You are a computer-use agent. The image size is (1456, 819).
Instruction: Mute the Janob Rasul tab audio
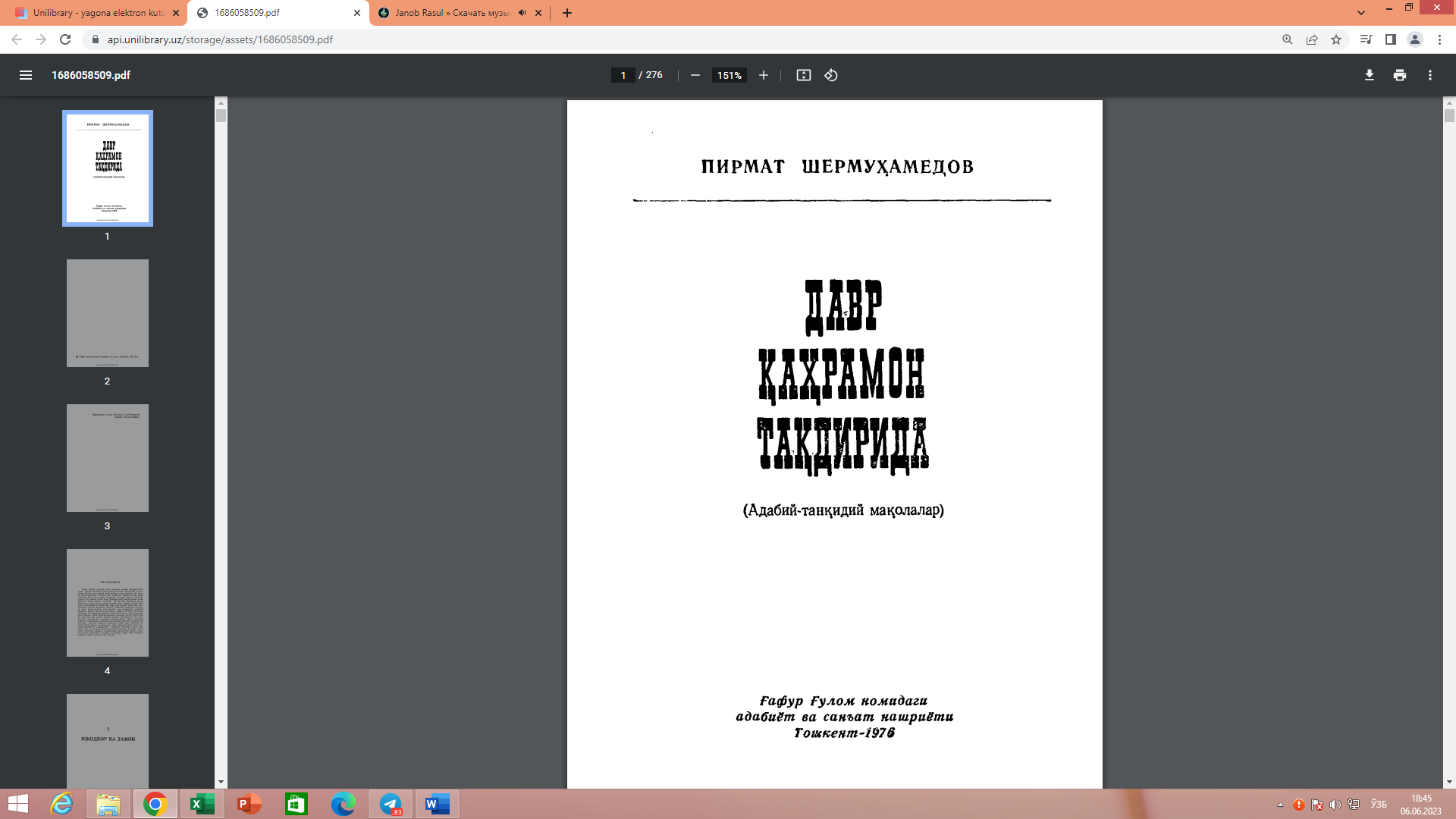click(522, 13)
